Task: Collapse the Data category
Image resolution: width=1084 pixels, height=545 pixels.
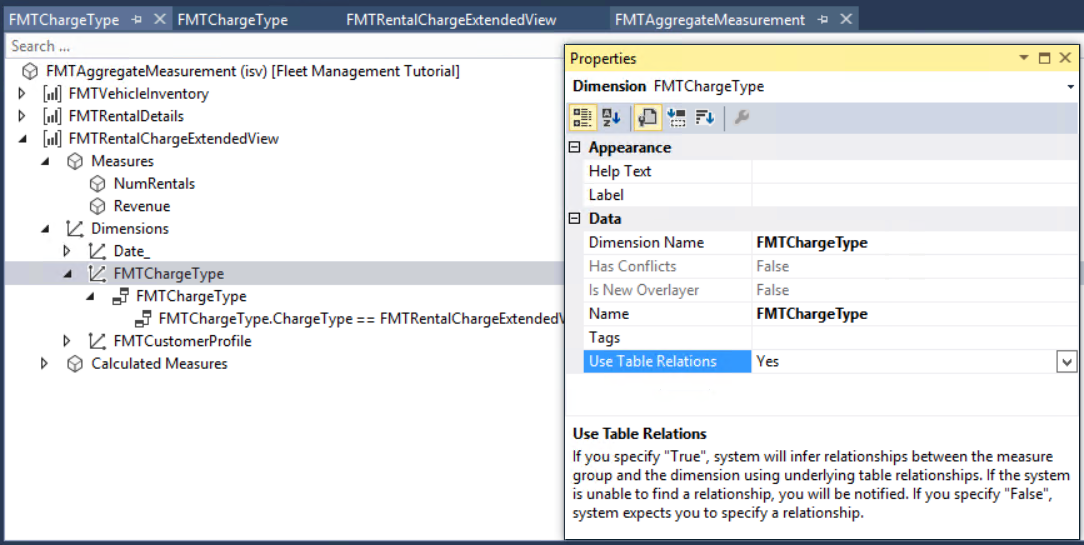Action: [x=574, y=219]
